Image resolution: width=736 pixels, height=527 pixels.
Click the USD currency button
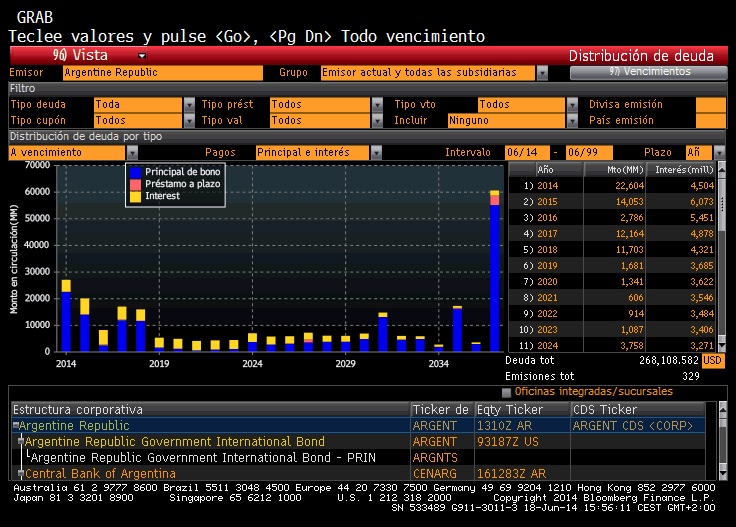click(x=712, y=360)
